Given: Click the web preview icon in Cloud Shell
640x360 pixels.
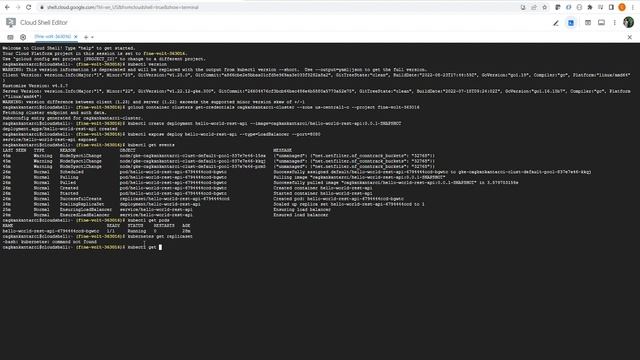Looking at the screenshot, I should point(588,23).
